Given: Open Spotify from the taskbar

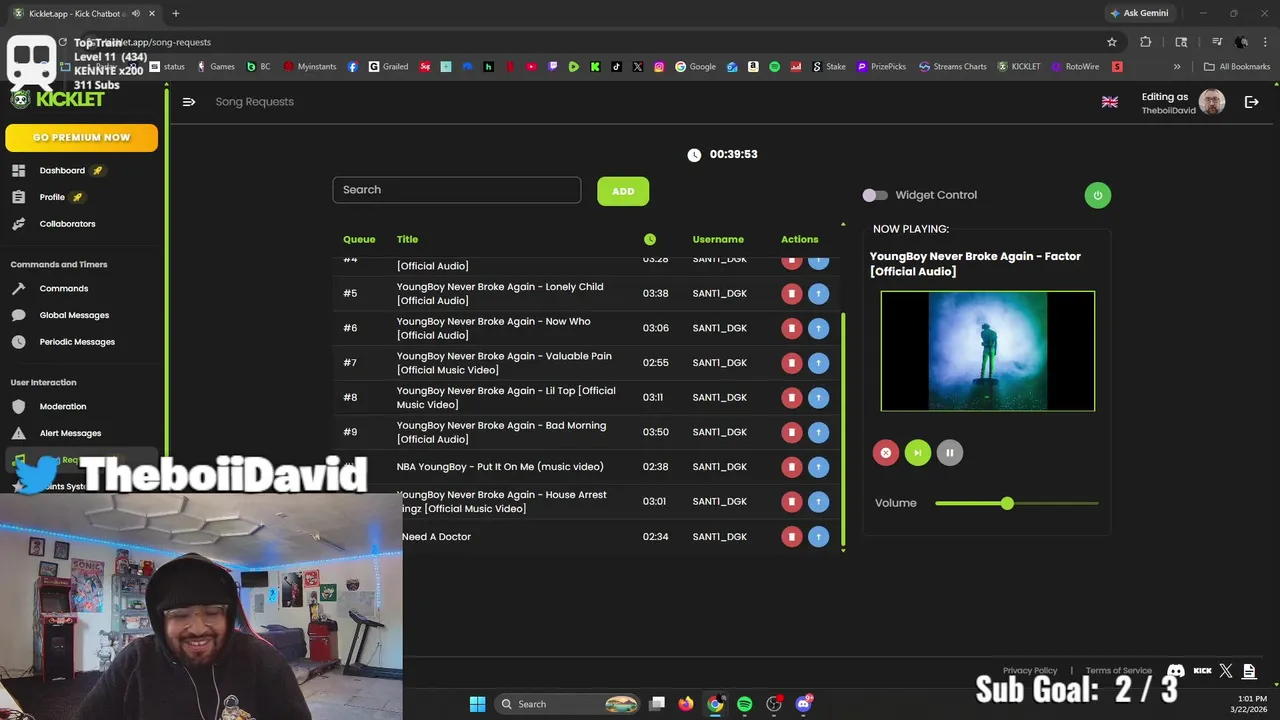Looking at the screenshot, I should (x=745, y=704).
